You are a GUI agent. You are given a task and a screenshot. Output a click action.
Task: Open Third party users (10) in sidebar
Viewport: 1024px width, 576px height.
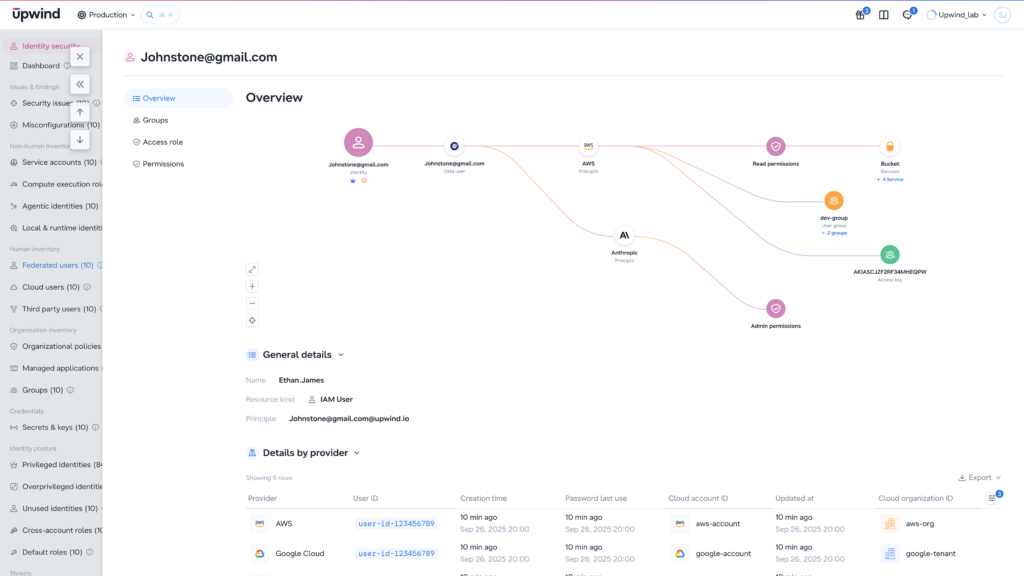click(53, 309)
